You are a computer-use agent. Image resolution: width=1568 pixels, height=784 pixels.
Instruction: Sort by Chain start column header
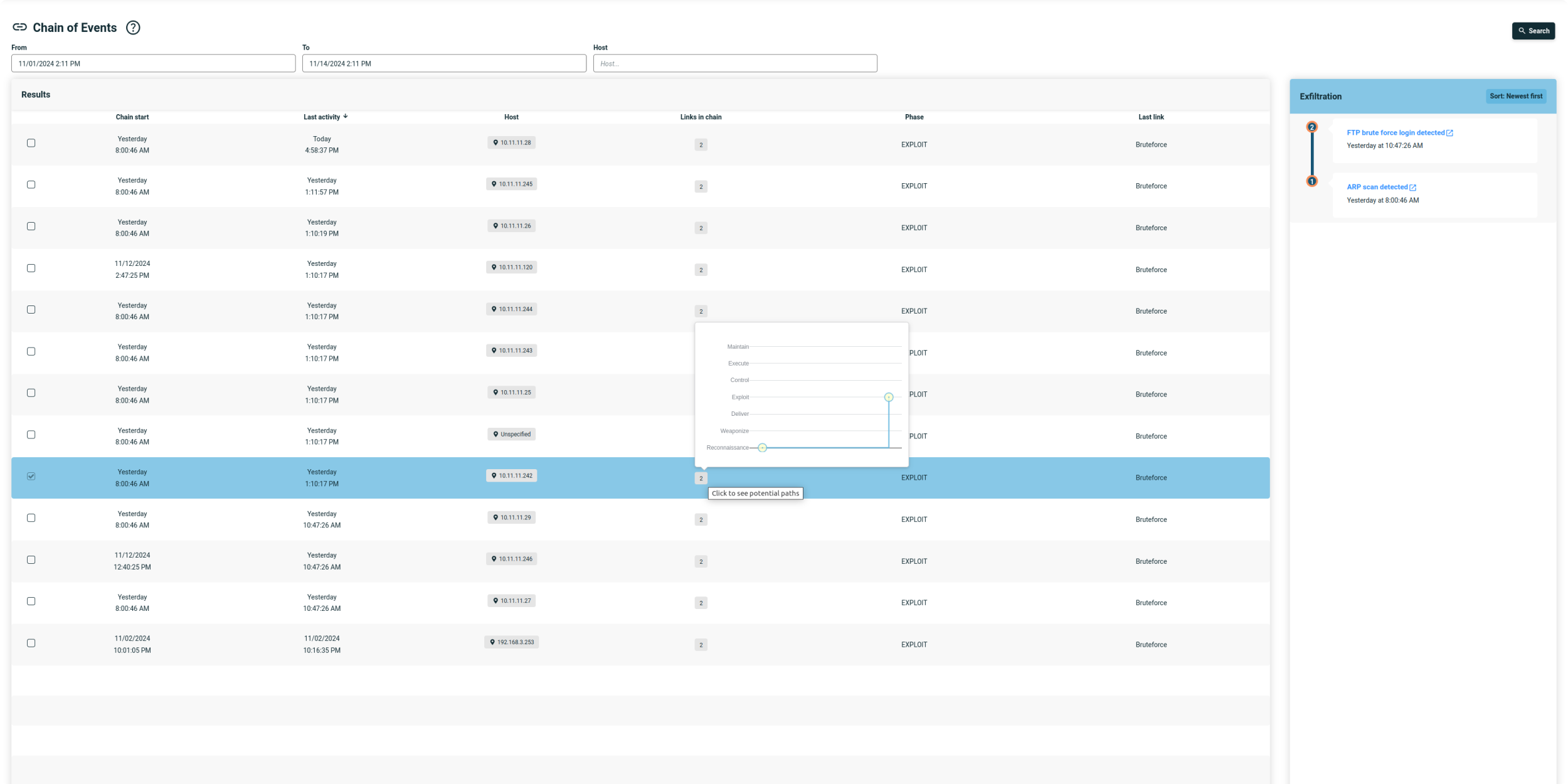pos(132,117)
